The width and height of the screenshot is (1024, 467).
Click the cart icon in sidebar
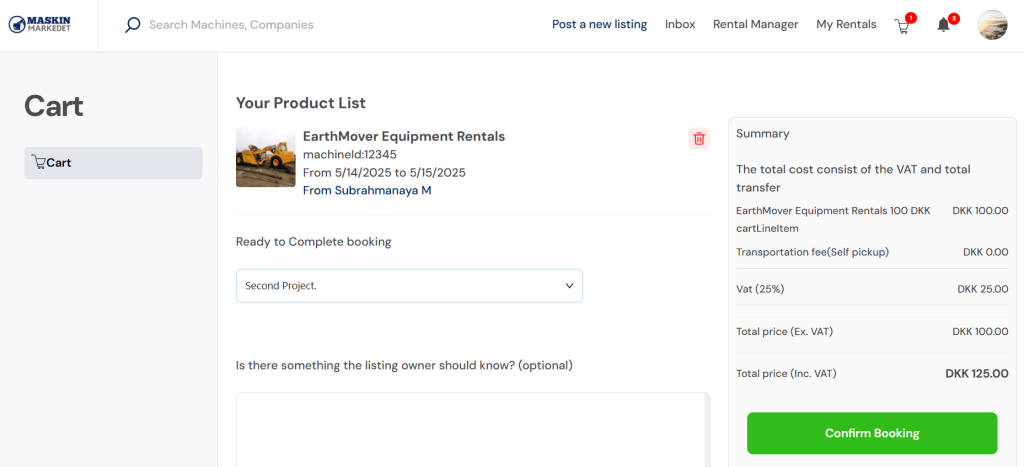pyautogui.click(x=39, y=163)
